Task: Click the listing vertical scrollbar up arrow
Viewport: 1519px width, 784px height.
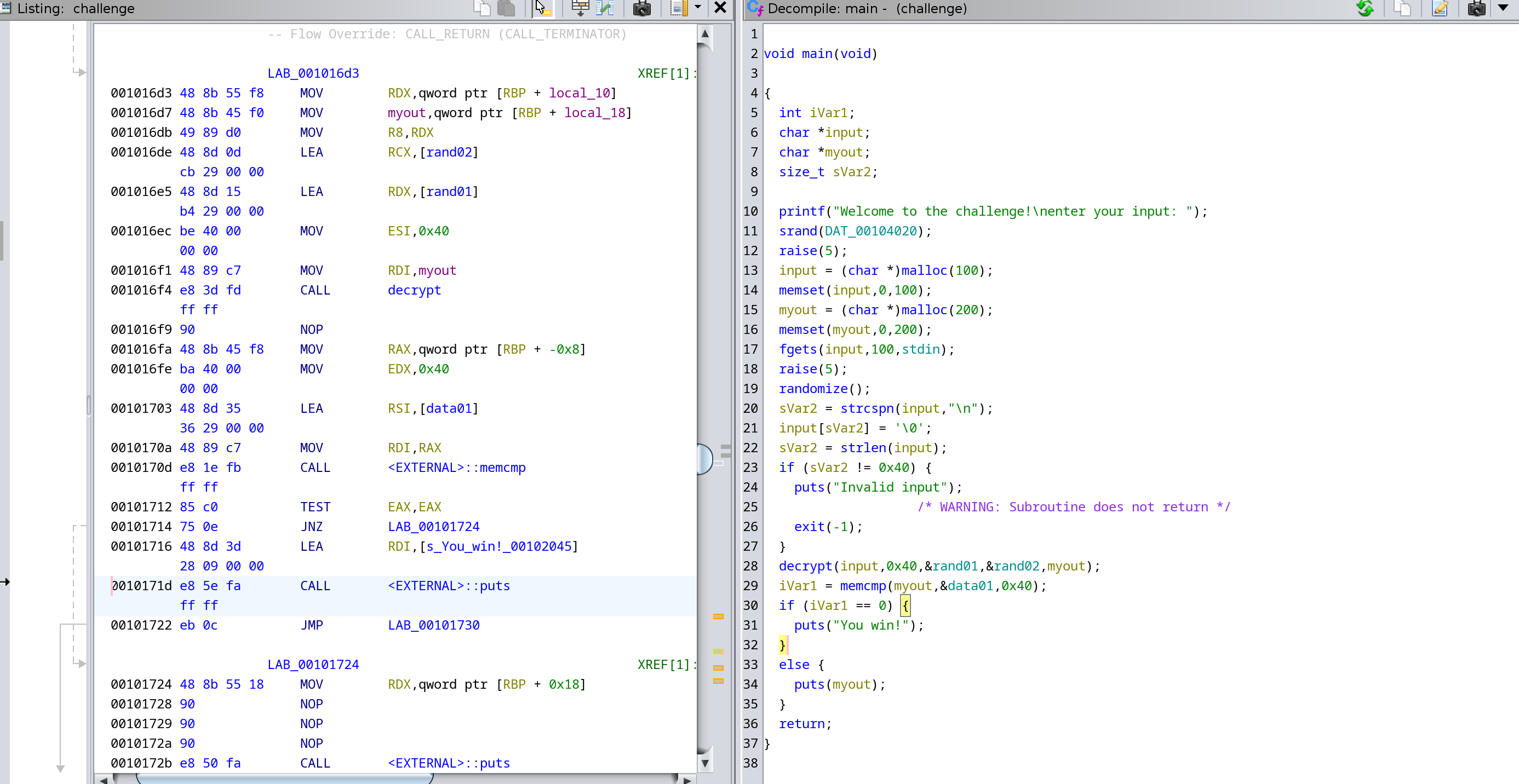Action: point(704,33)
